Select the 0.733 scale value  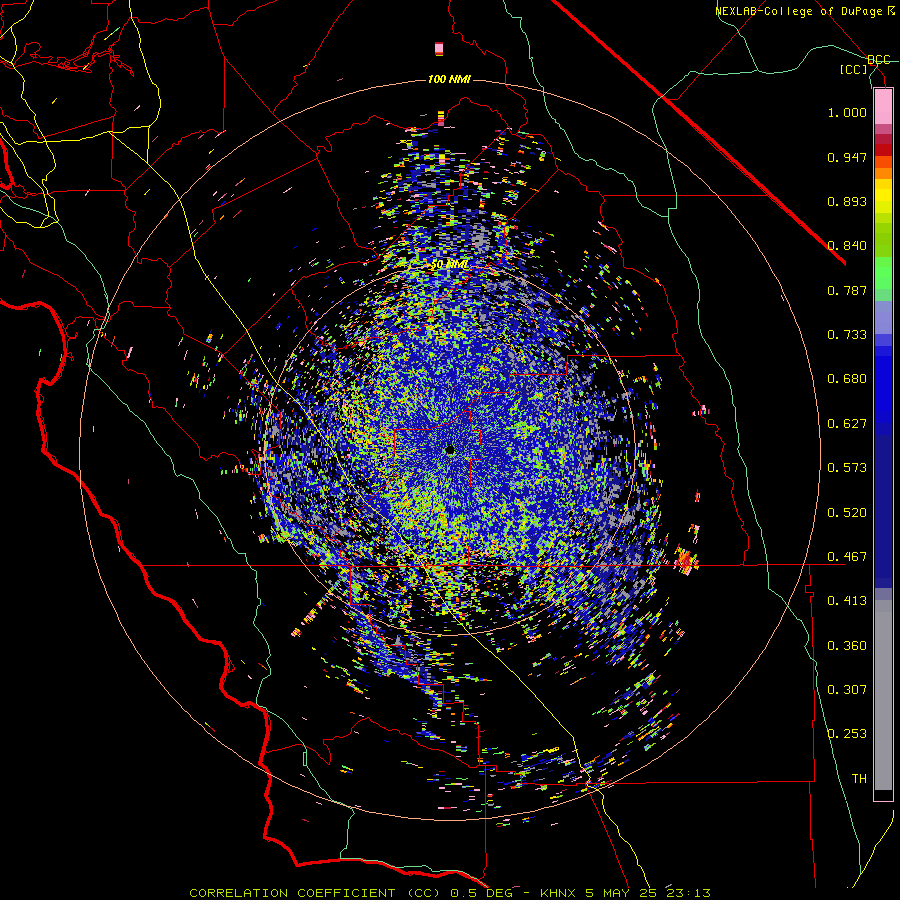[847, 335]
